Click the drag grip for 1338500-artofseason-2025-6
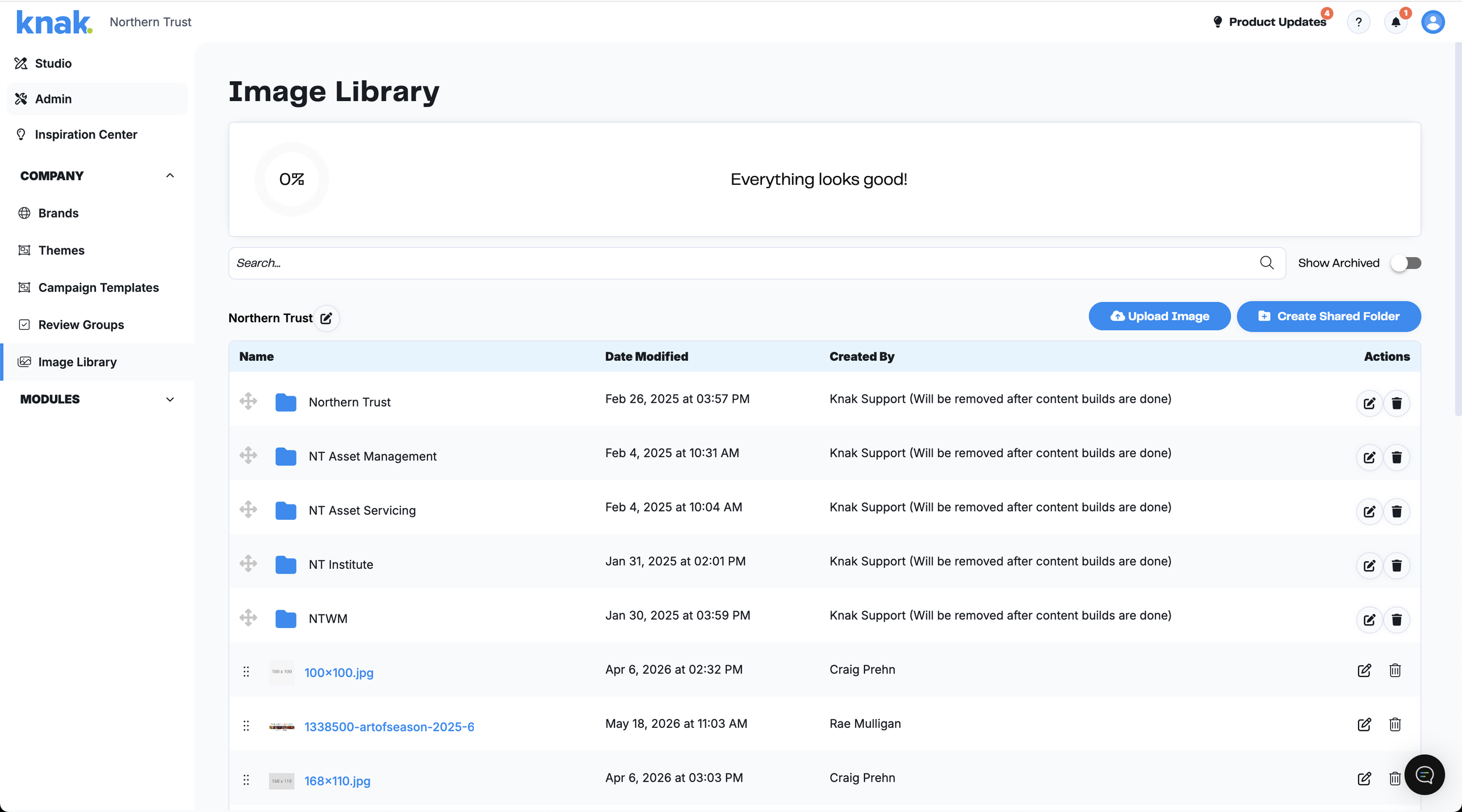Image resolution: width=1462 pixels, height=812 pixels. click(x=246, y=726)
